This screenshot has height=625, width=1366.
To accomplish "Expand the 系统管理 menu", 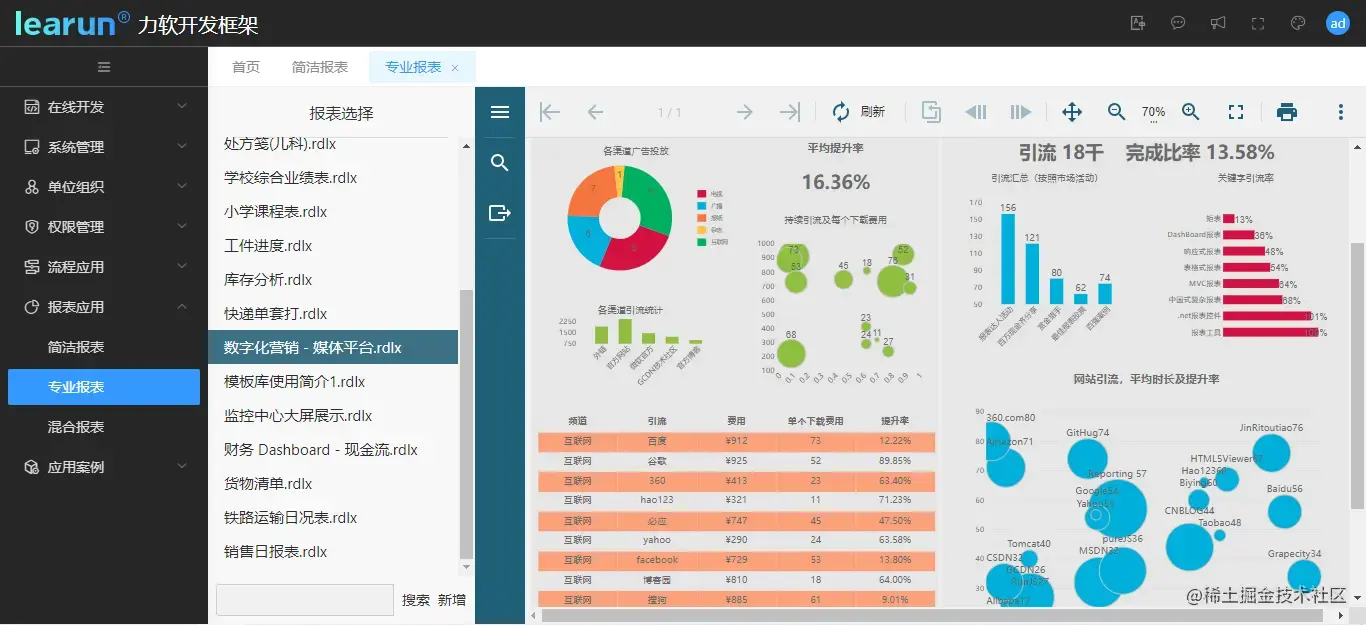I will (104, 147).
